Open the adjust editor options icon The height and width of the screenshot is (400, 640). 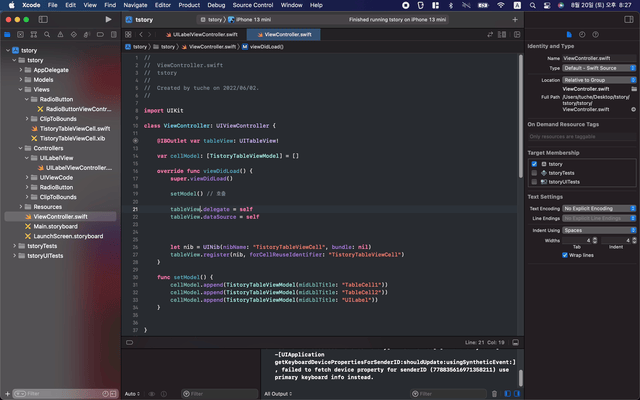pos(502,35)
